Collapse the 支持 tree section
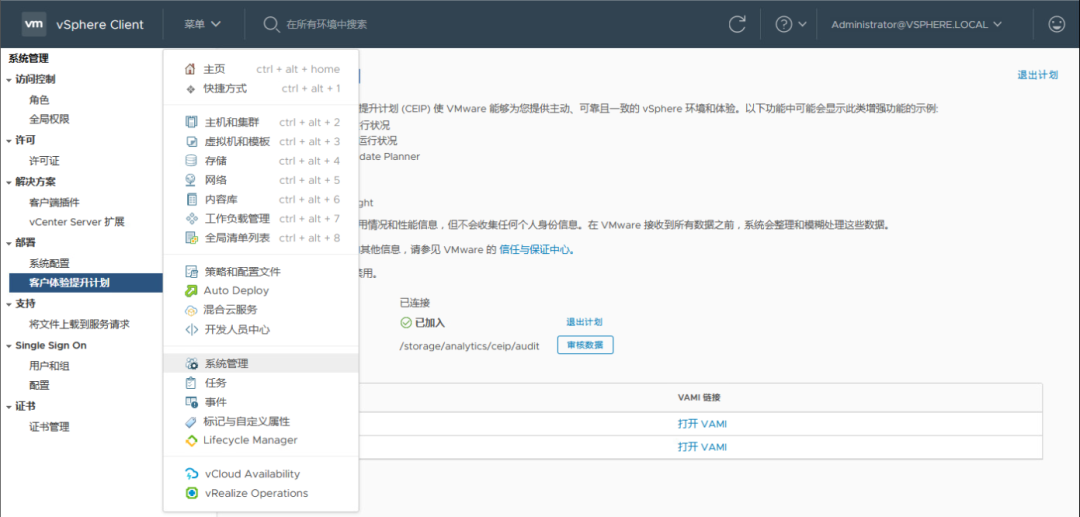The width and height of the screenshot is (1080, 517). coord(9,304)
